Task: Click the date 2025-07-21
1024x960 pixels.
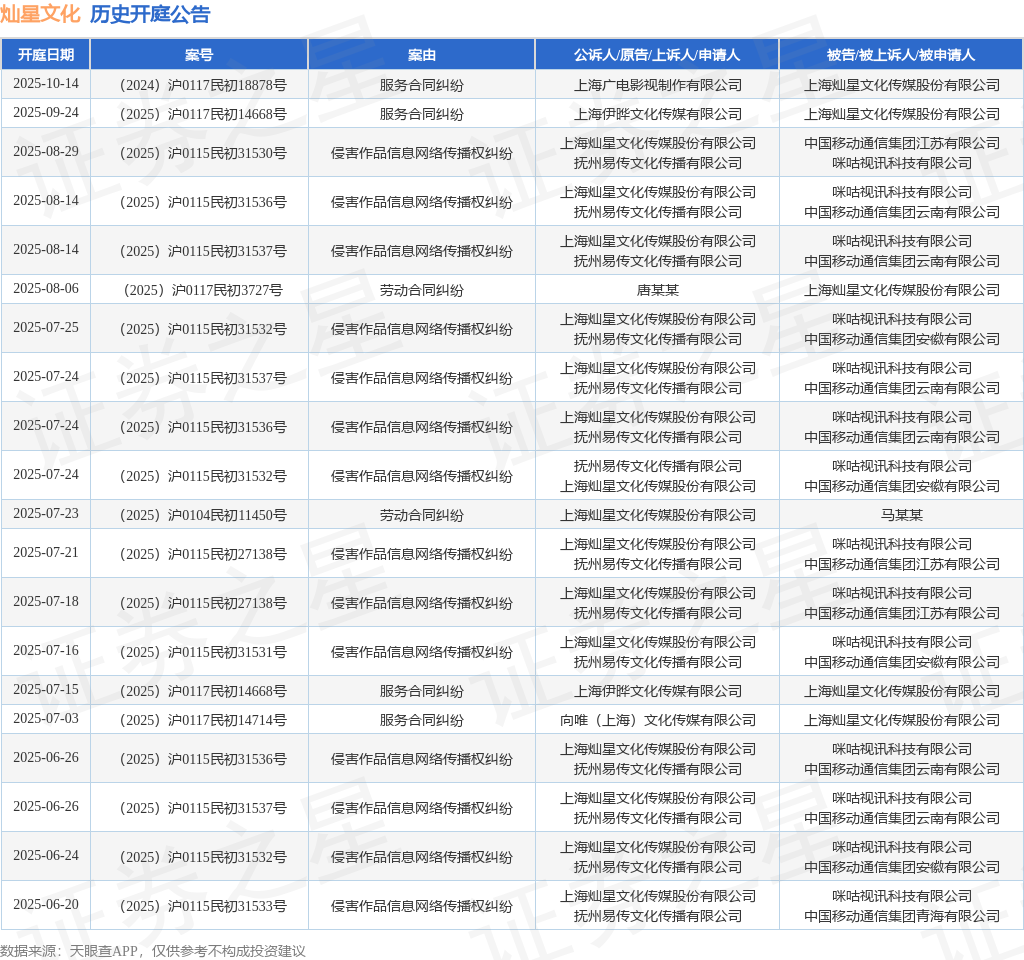Action: pos(46,552)
